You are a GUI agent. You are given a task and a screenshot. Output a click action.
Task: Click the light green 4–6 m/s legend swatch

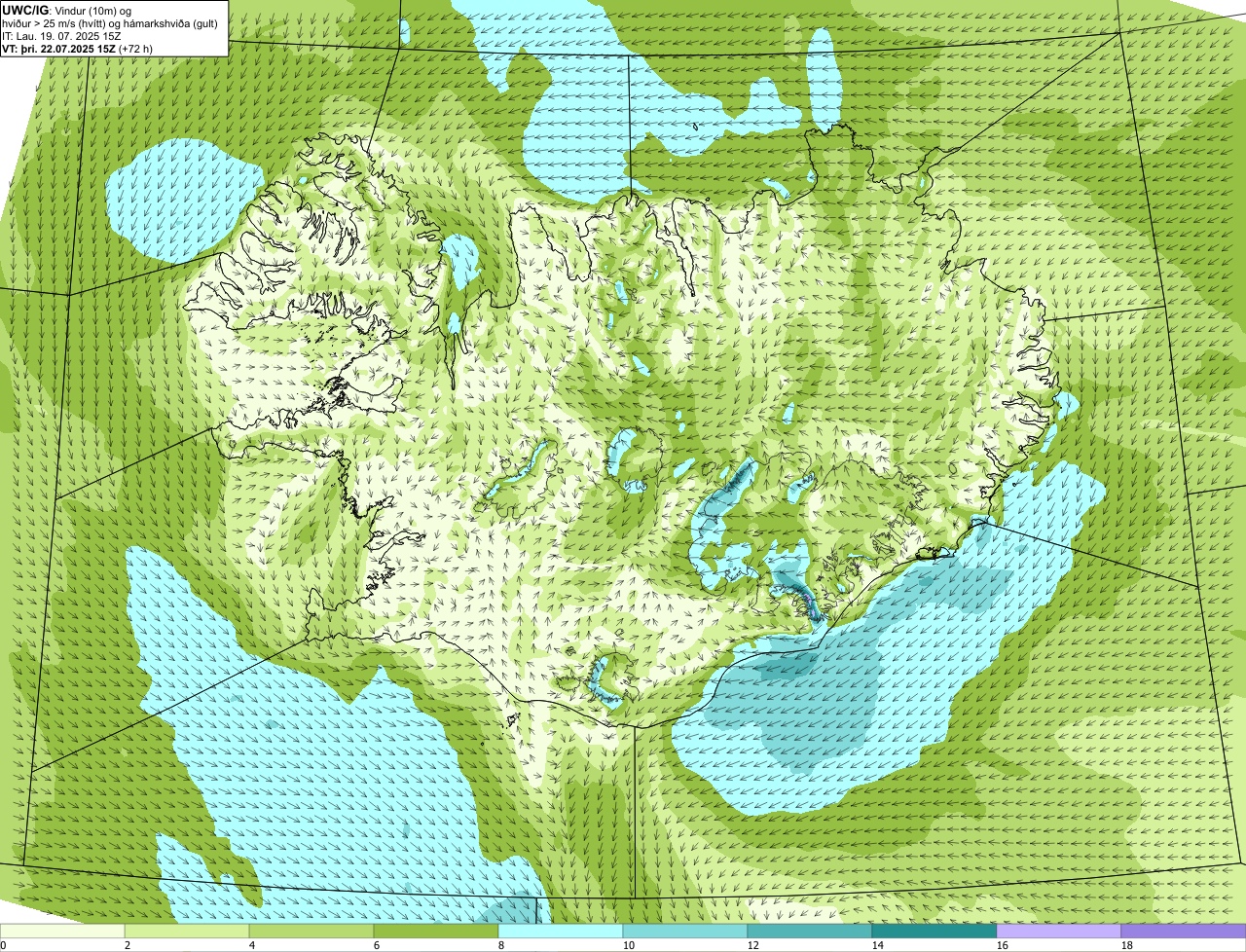(x=311, y=932)
